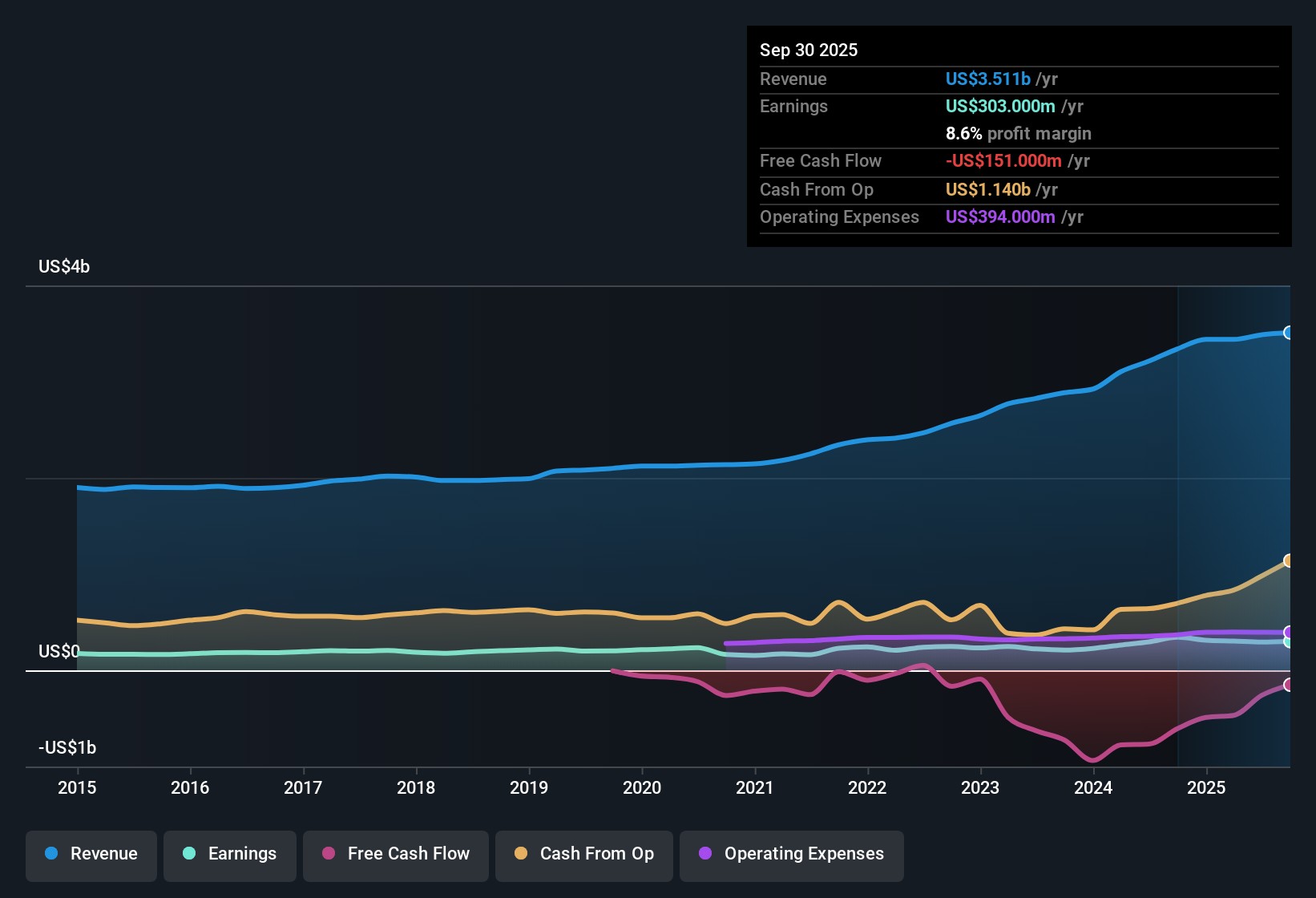
Task: Click the teal Earnings legend dot
Action: click(190, 854)
